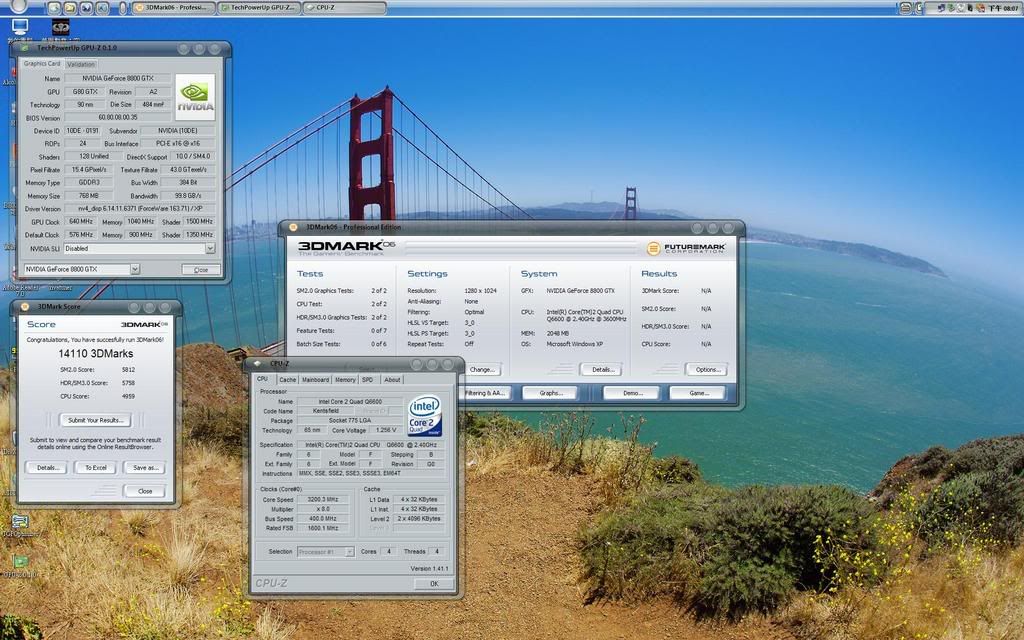Click the 3DMark Score title bar icon

(25, 306)
